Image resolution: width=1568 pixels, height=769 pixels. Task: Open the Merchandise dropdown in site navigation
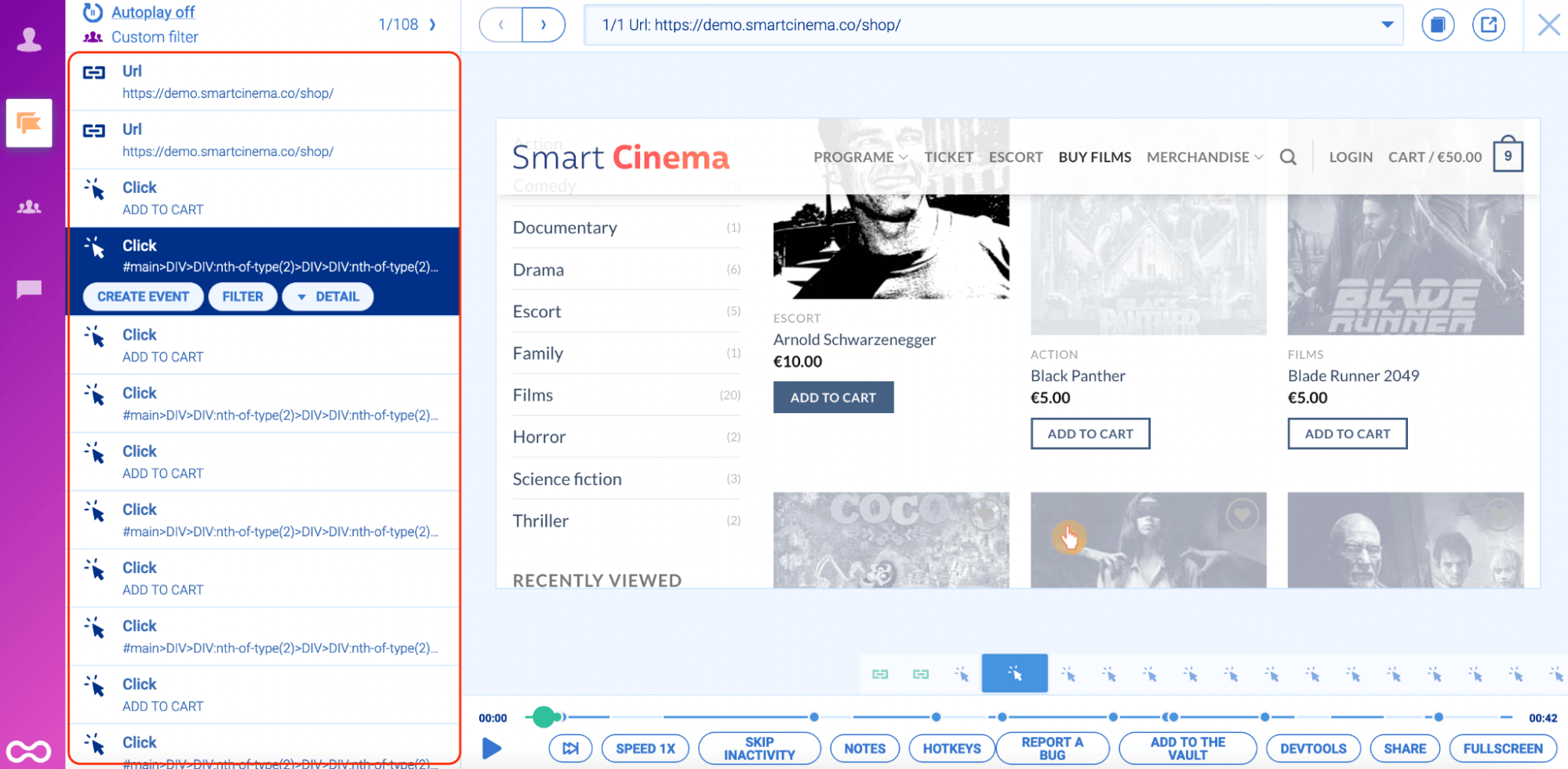1204,157
